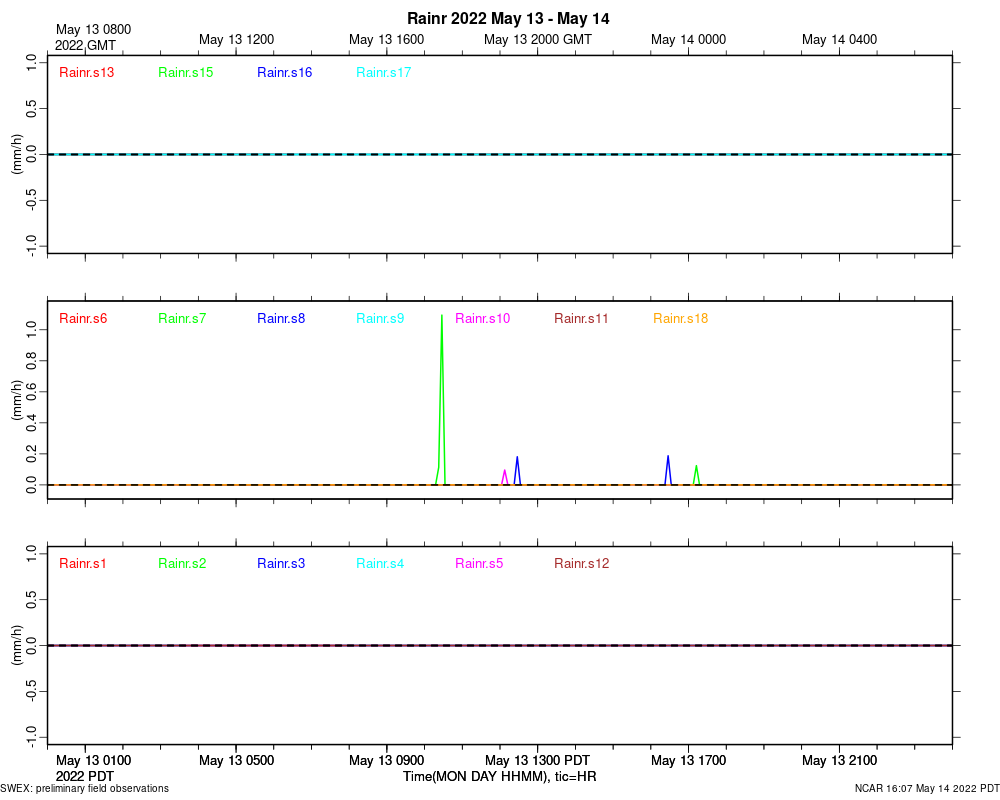Click the May 13 1700 bottom axis label
Image resolution: width=1000 pixels, height=800 pixels.
click(688, 760)
